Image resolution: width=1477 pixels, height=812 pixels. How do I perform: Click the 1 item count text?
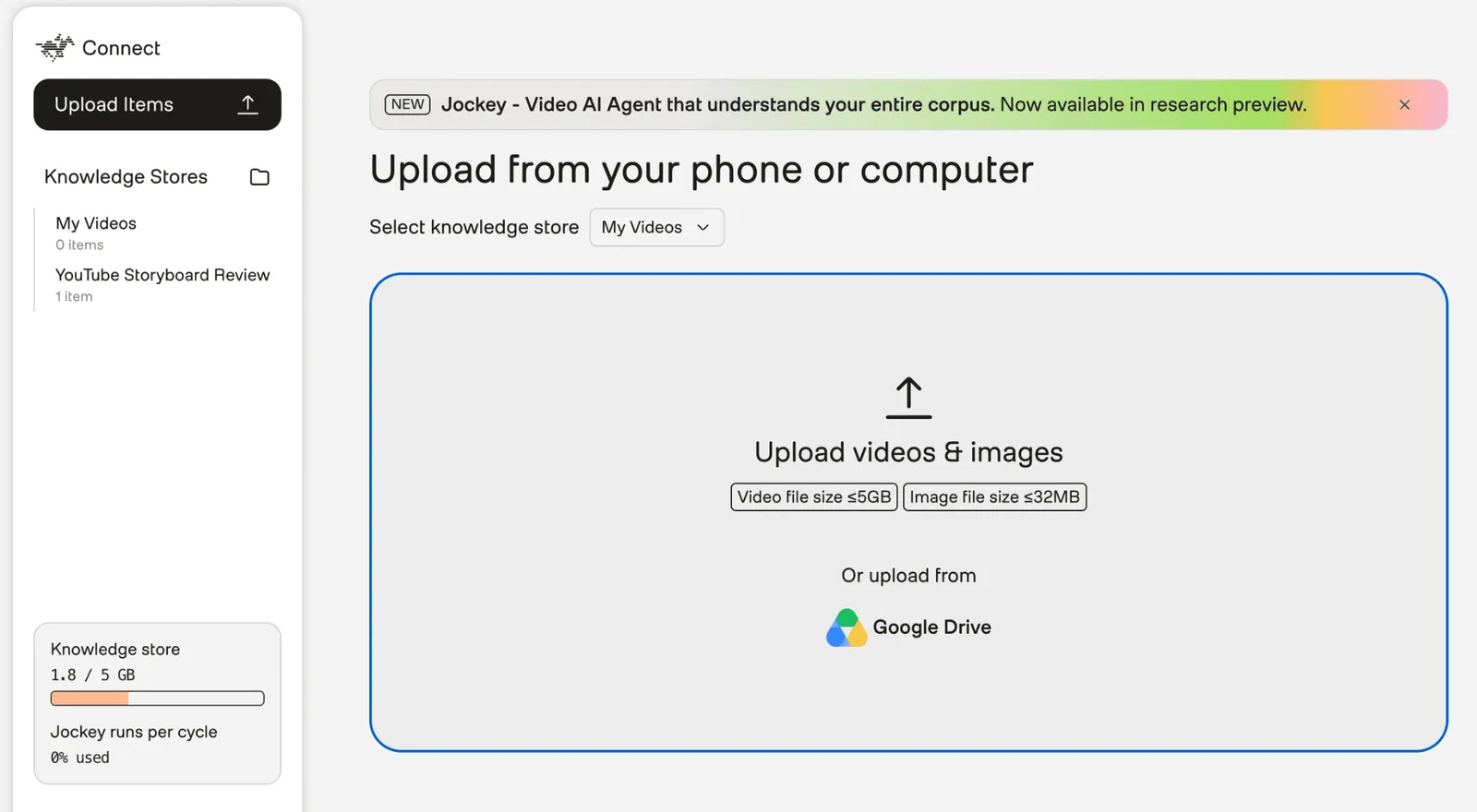pyautogui.click(x=74, y=296)
